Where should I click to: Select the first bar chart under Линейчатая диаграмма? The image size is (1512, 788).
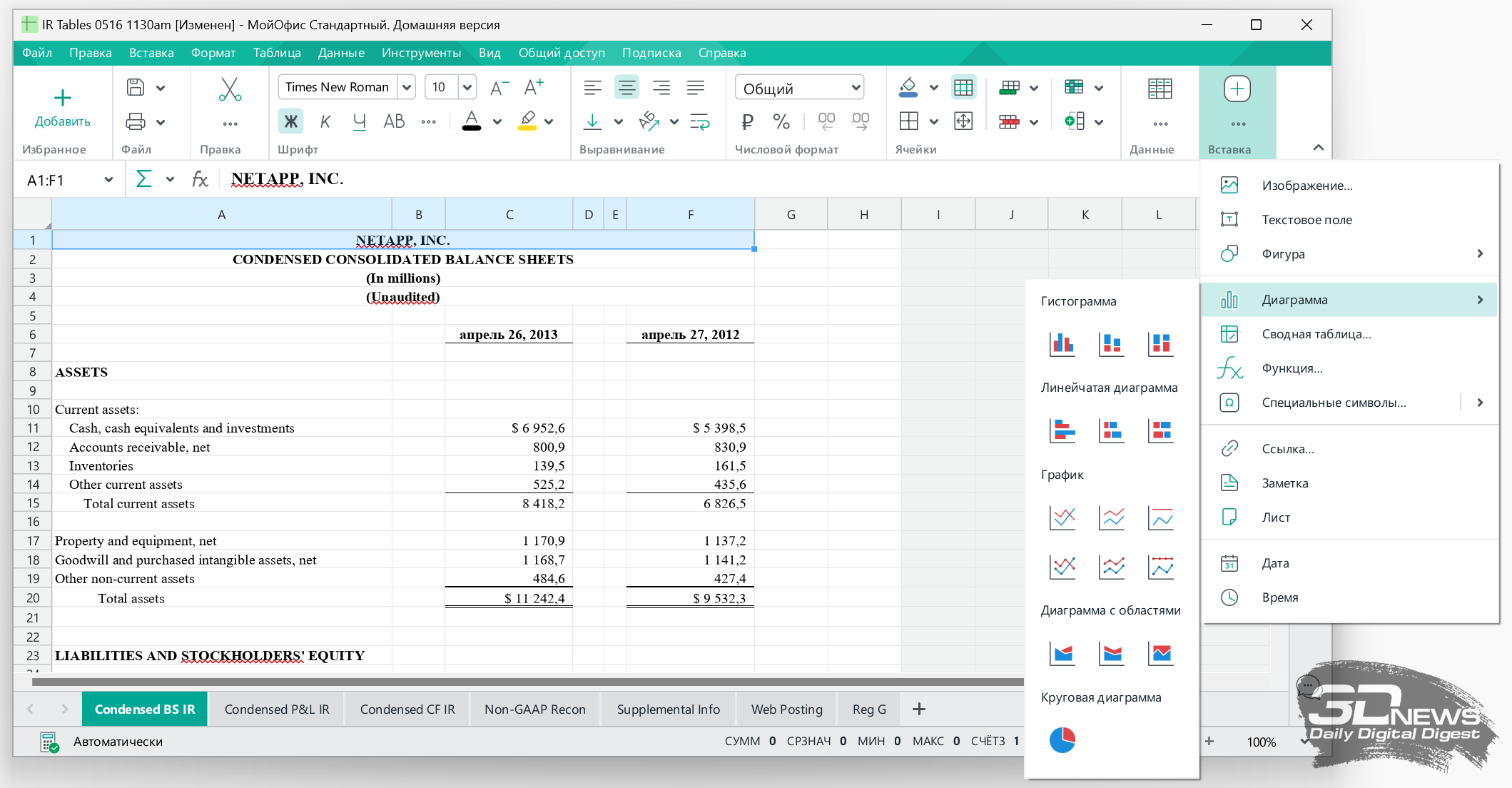1062,430
